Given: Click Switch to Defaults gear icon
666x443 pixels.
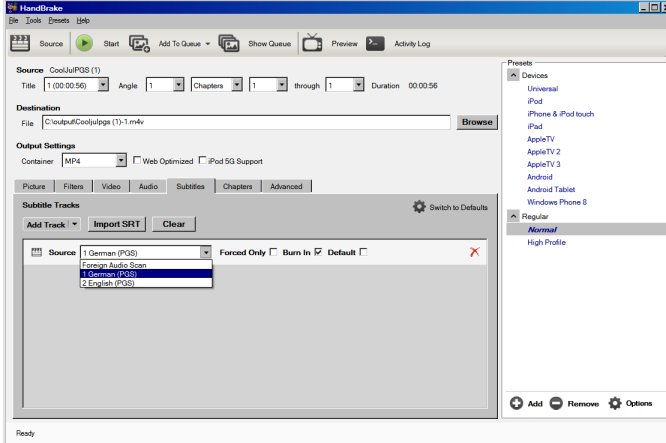Looking at the screenshot, I should click(x=419, y=207).
